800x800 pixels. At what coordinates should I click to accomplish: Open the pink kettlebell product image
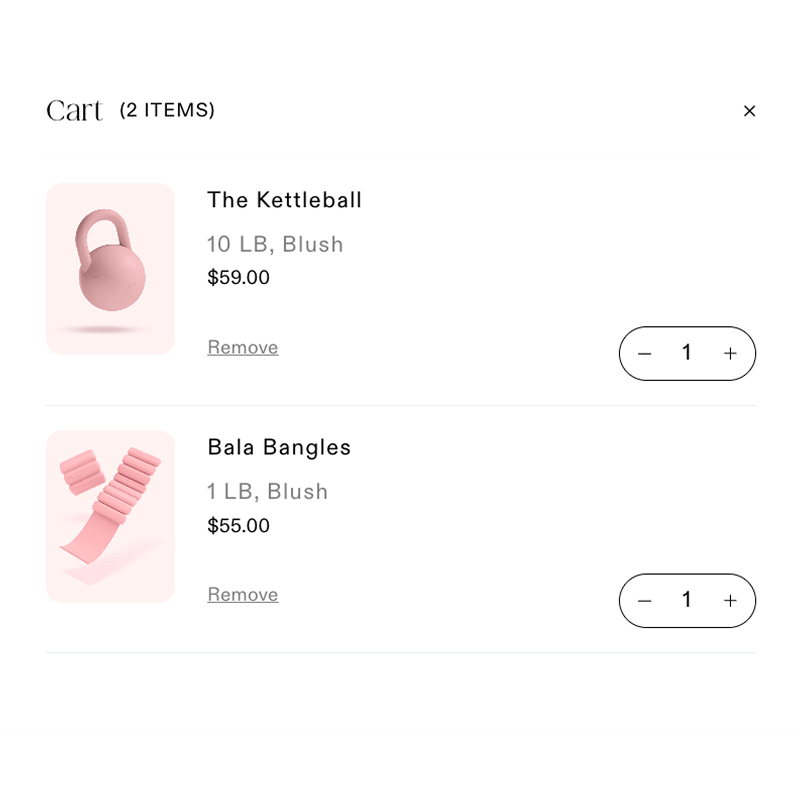[x=111, y=268]
